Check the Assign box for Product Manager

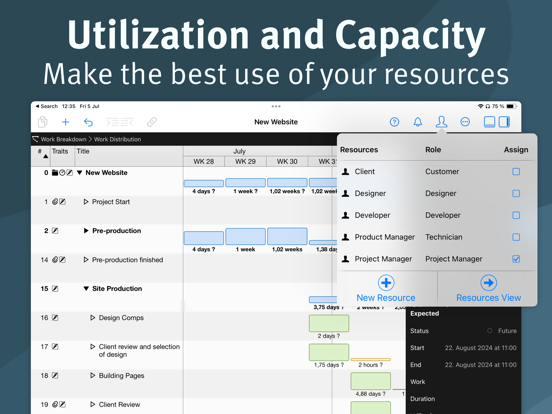pyautogui.click(x=516, y=237)
